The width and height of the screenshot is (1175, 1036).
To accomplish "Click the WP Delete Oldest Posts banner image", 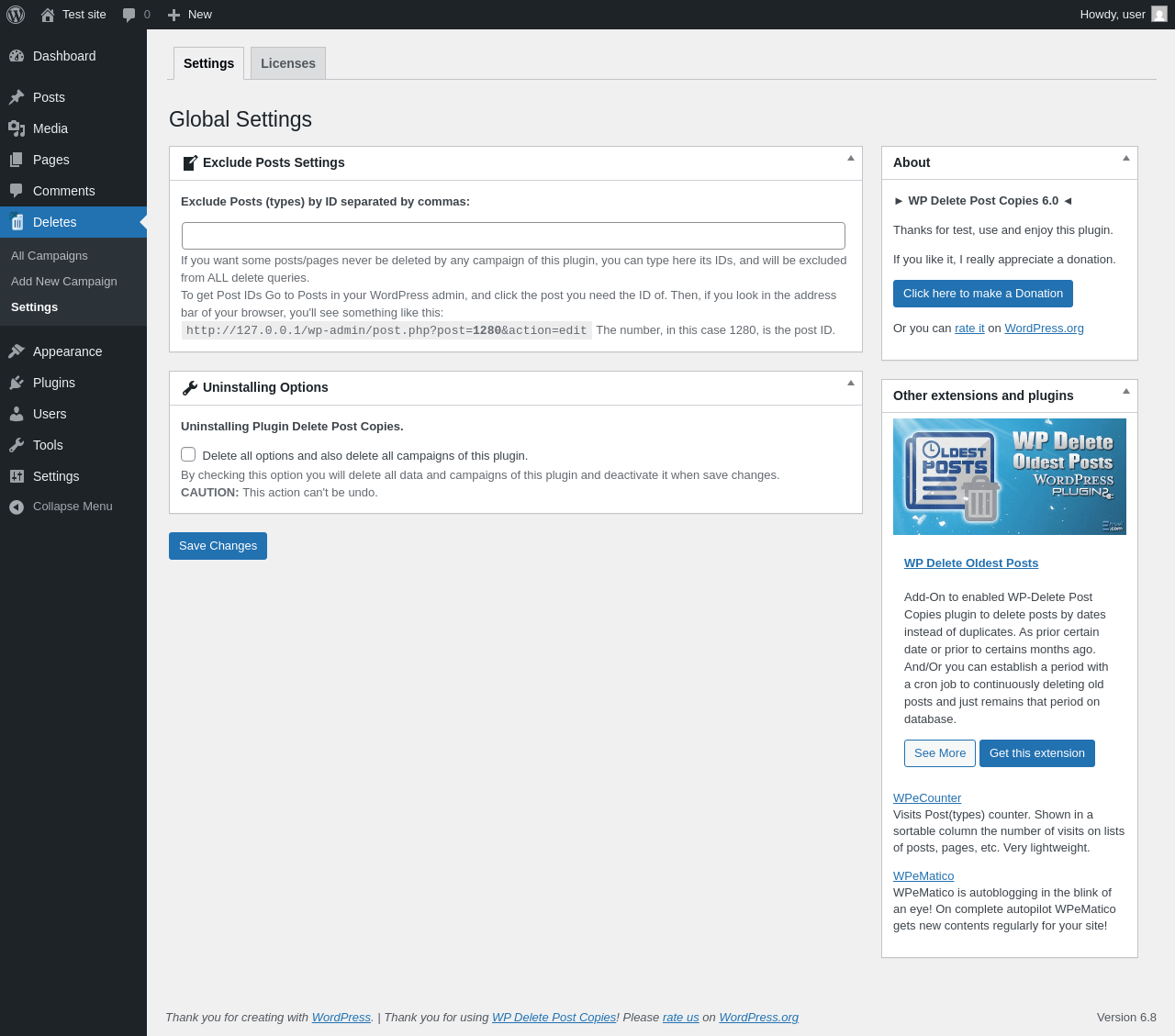I will pyautogui.click(x=1010, y=476).
